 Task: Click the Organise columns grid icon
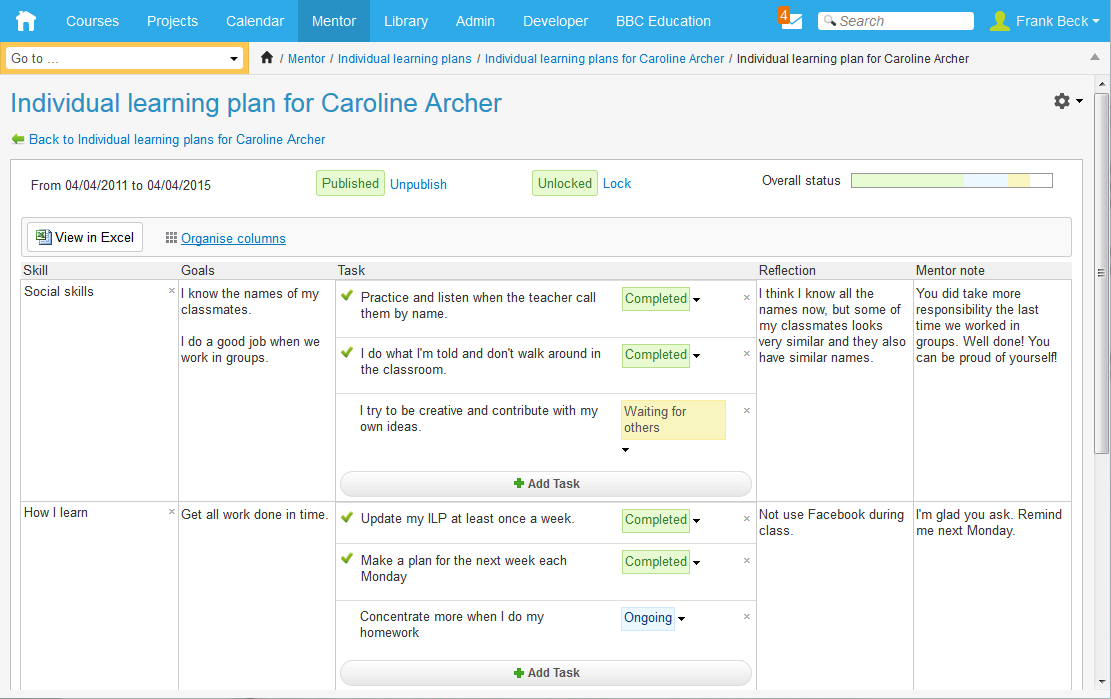pyautogui.click(x=171, y=238)
